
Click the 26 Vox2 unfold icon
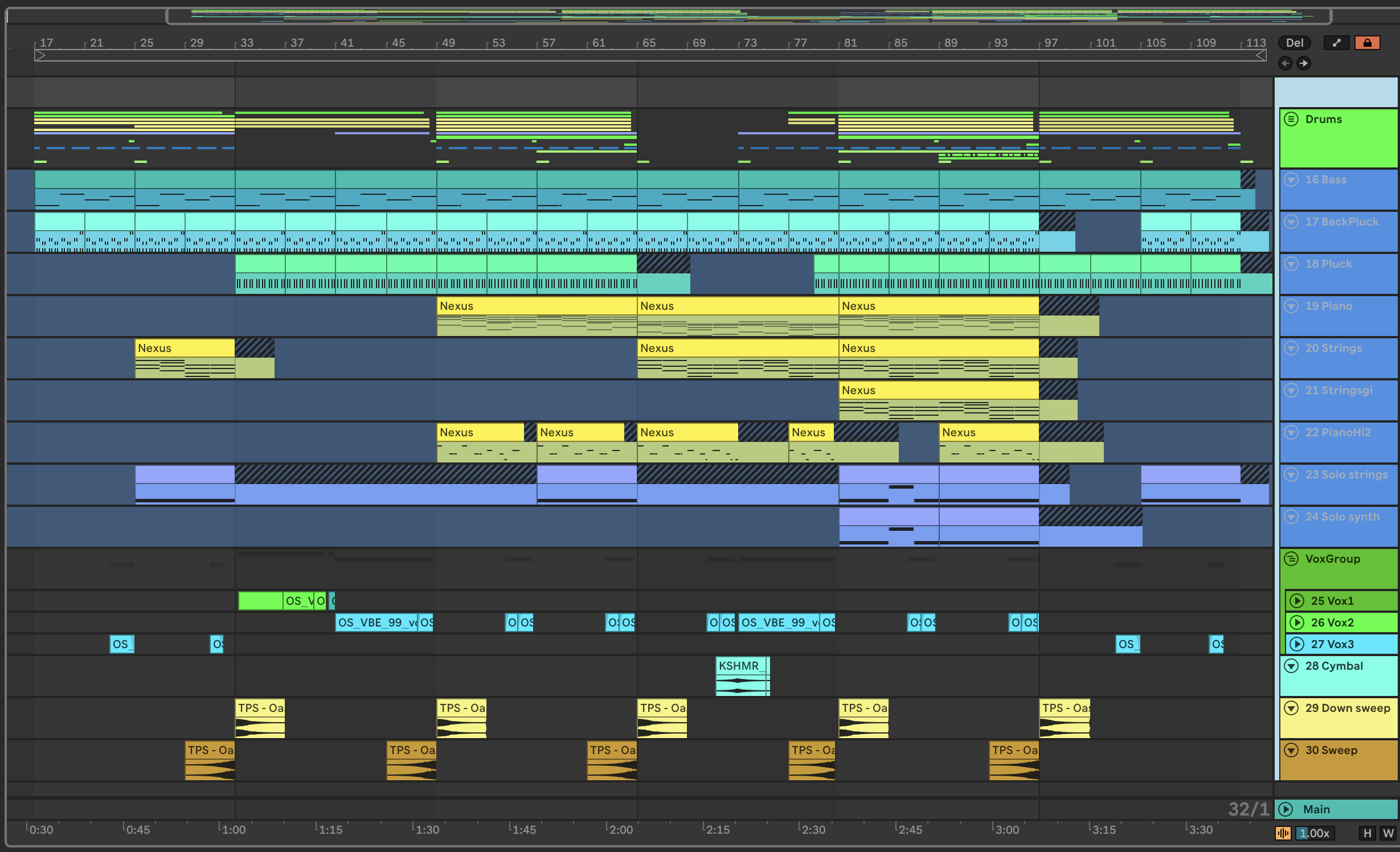(1297, 622)
